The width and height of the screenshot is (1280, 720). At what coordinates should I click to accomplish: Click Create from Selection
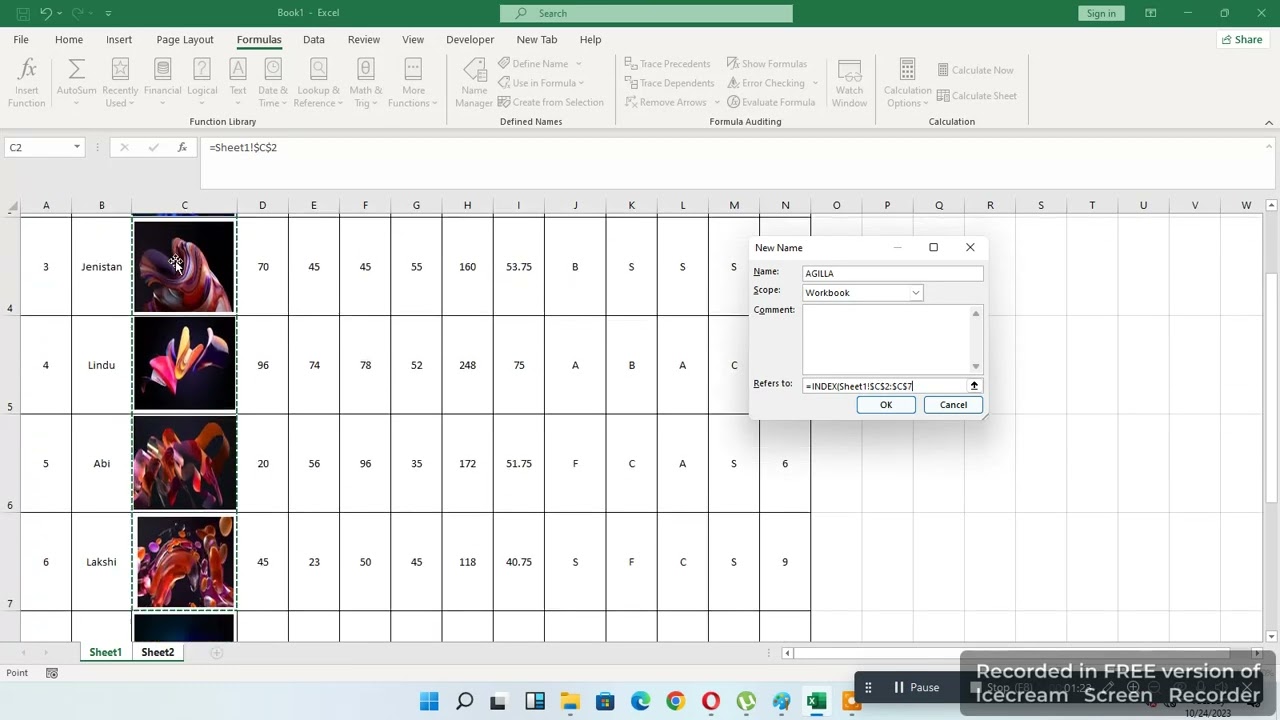click(x=551, y=102)
